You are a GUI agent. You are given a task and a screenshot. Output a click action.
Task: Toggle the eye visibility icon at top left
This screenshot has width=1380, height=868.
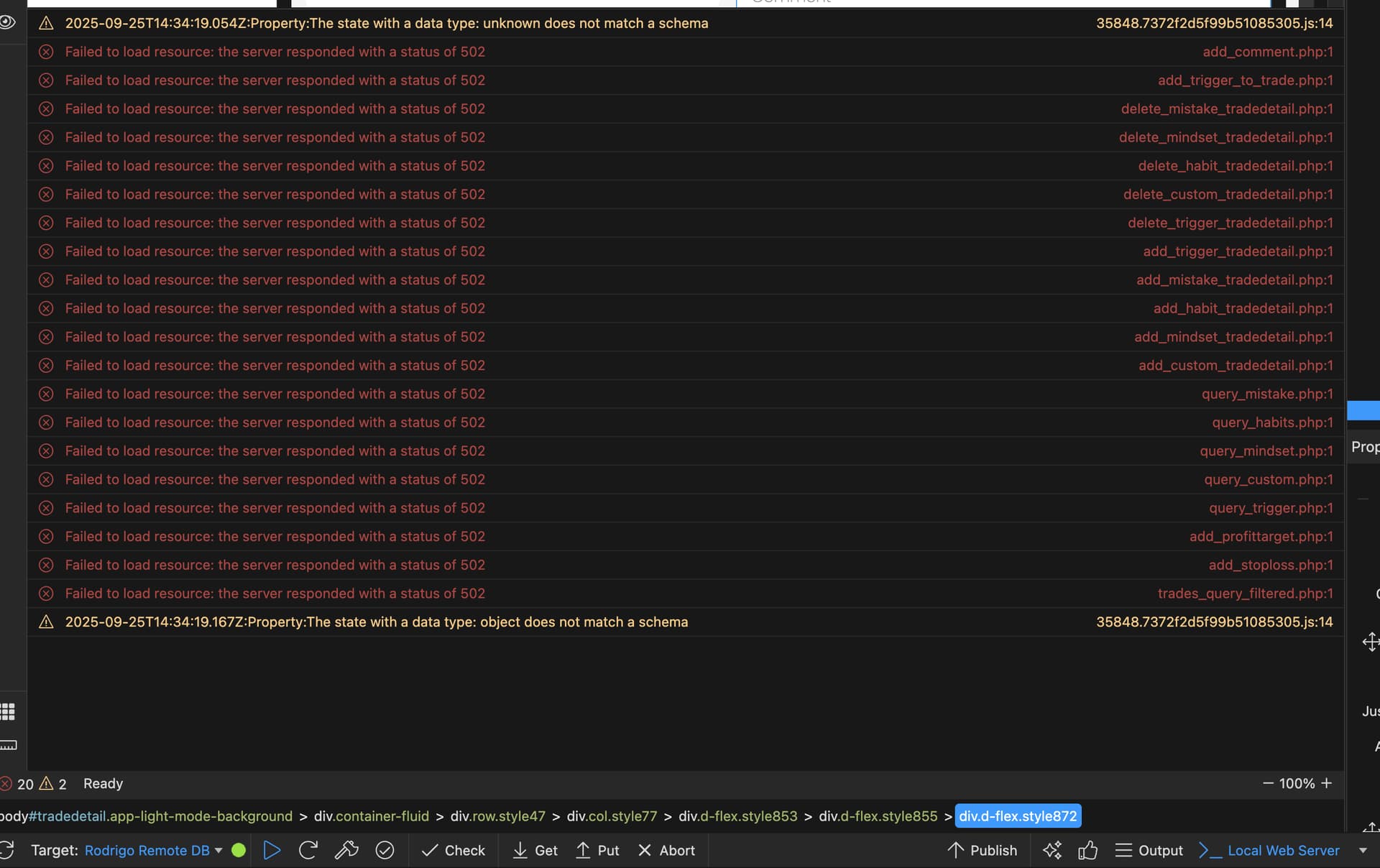[x=7, y=22]
